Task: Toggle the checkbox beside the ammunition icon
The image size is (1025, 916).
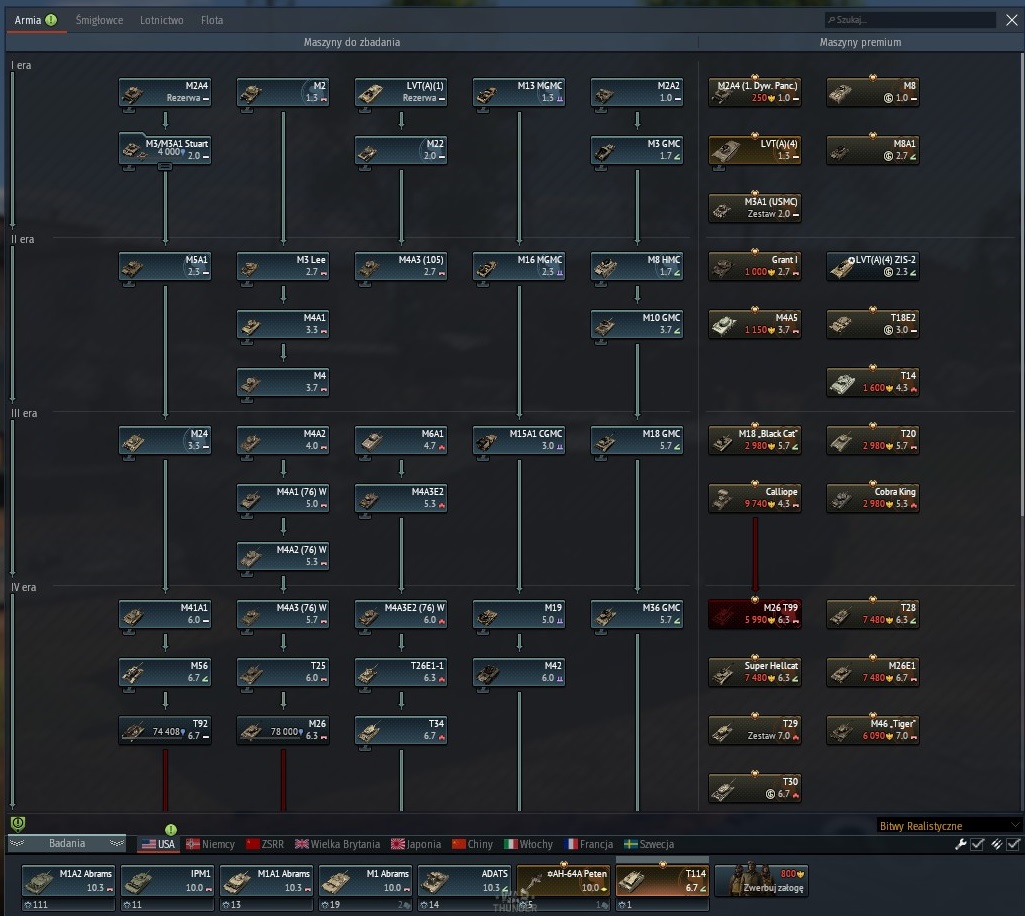Action: point(1013,844)
